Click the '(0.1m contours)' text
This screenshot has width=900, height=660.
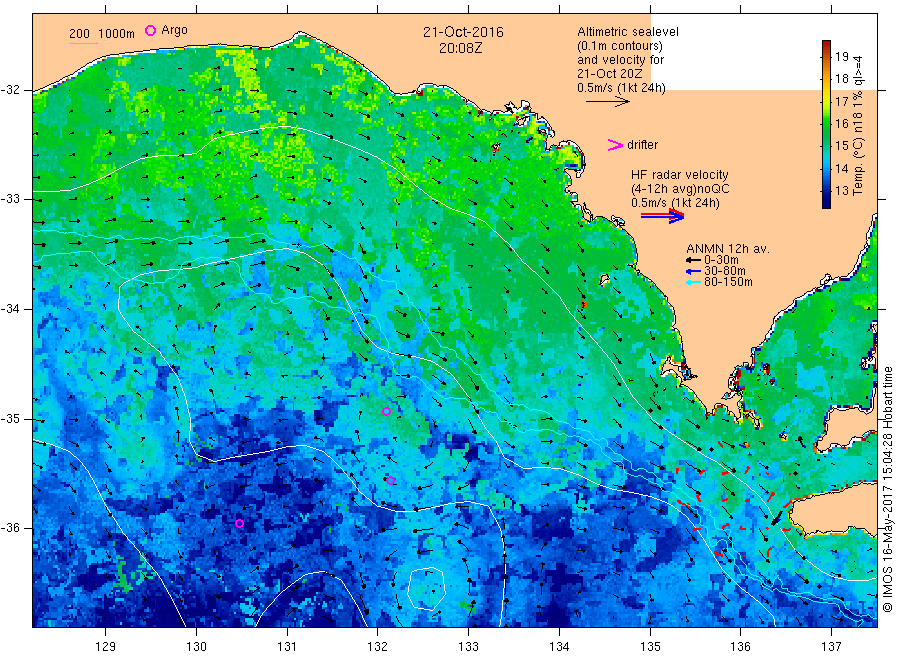(x=620, y=46)
